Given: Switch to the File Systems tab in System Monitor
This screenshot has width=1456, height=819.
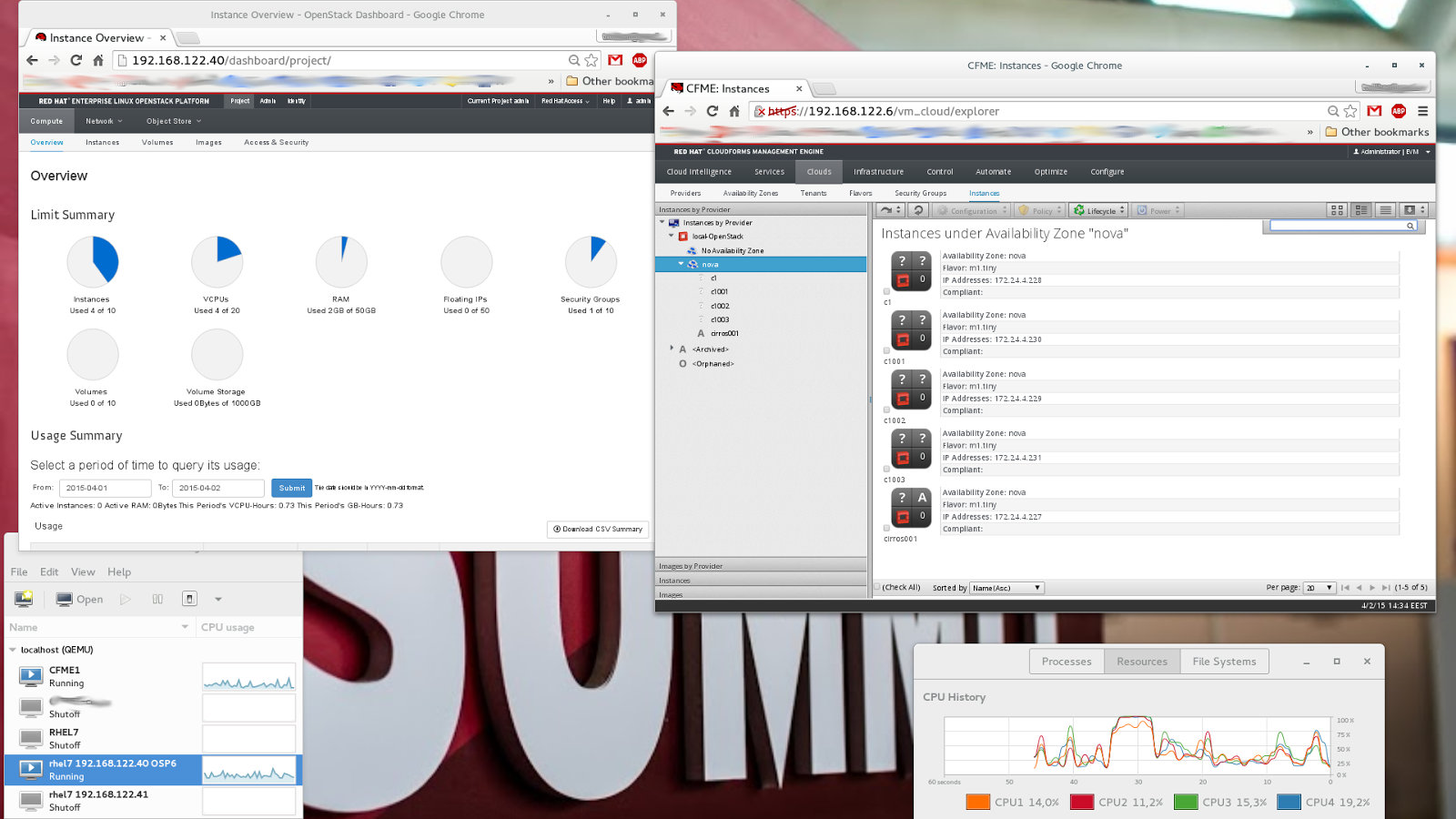Looking at the screenshot, I should (1224, 662).
